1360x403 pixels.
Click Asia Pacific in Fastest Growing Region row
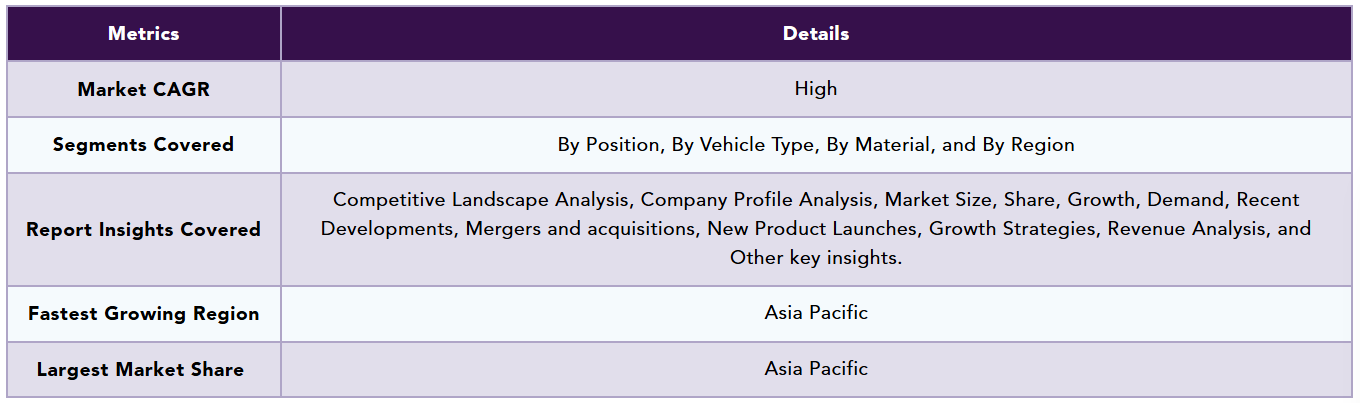[x=816, y=313]
